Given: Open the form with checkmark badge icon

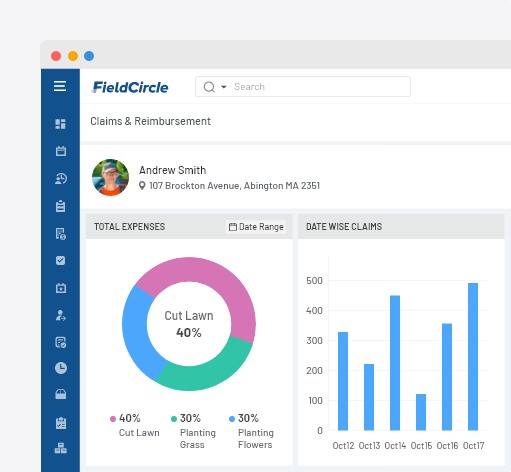Looking at the screenshot, I should (x=61, y=342).
